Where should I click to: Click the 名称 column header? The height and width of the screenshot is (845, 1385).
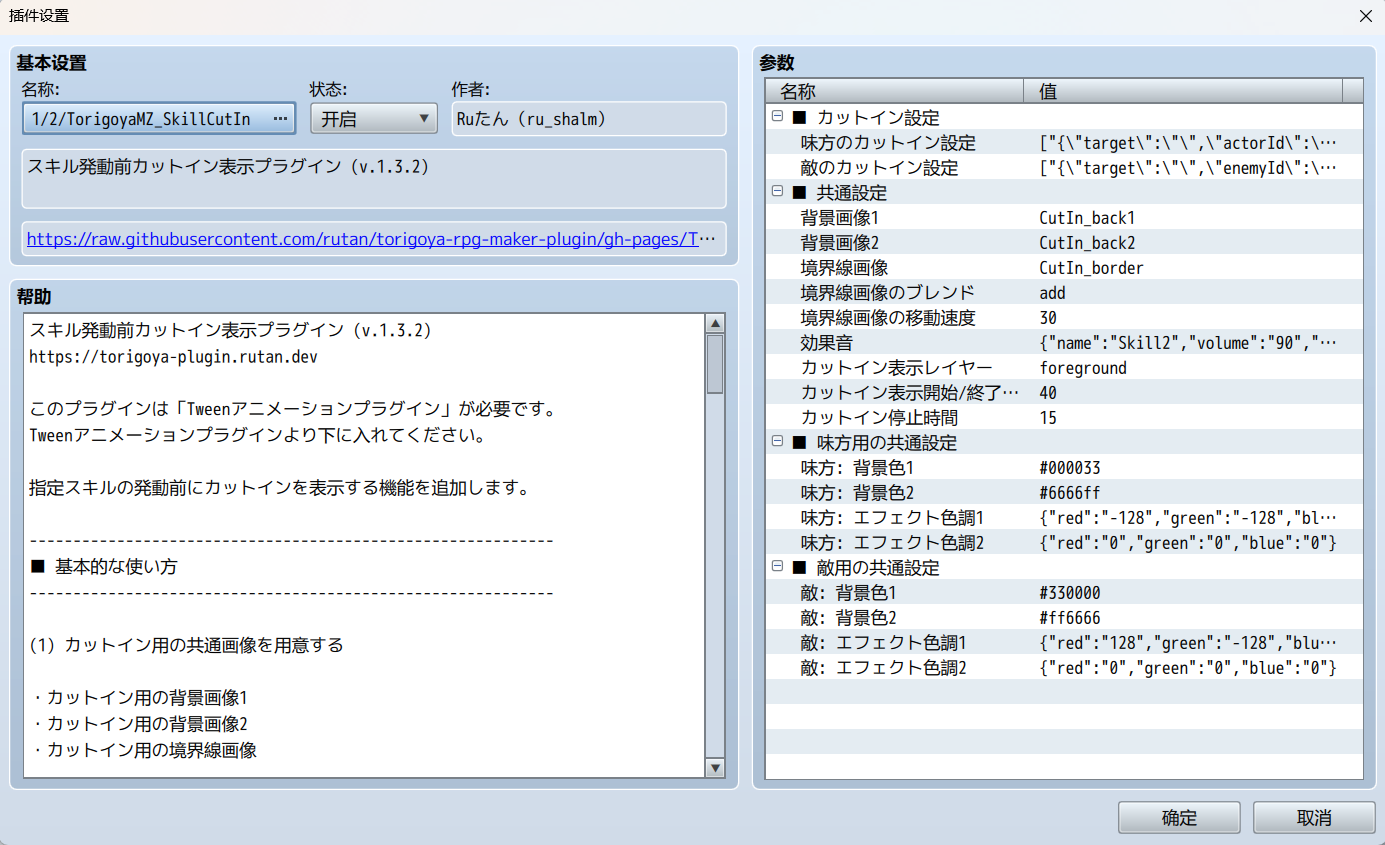[895, 91]
